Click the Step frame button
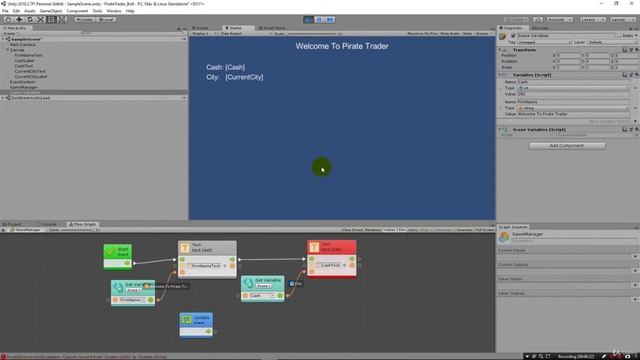The height and width of the screenshot is (360, 640). click(x=330, y=20)
